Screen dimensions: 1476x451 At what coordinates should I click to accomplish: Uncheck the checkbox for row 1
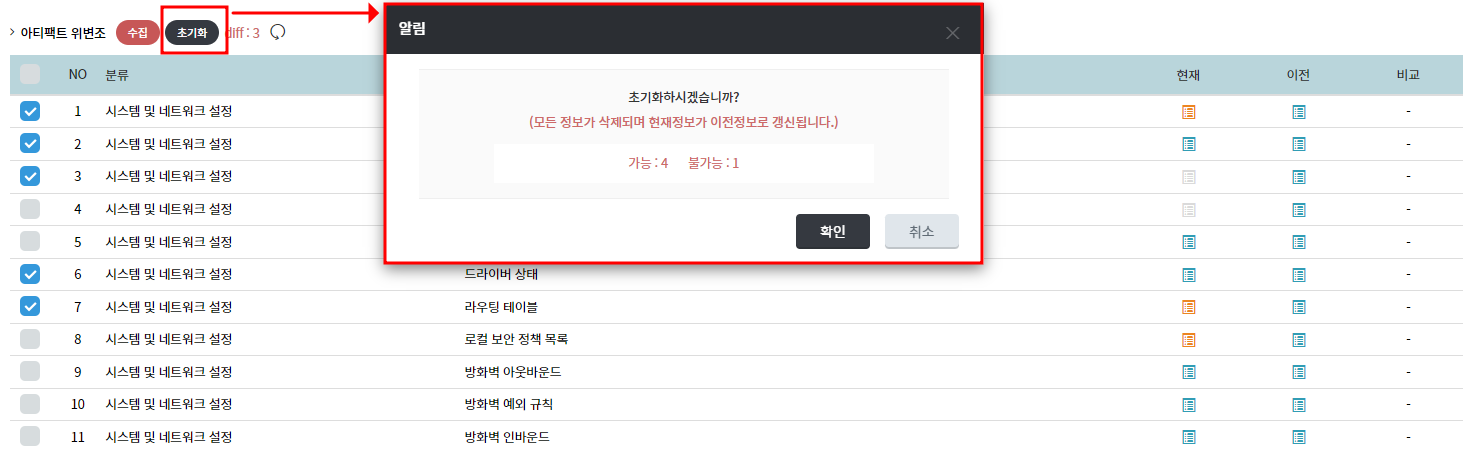coord(30,112)
